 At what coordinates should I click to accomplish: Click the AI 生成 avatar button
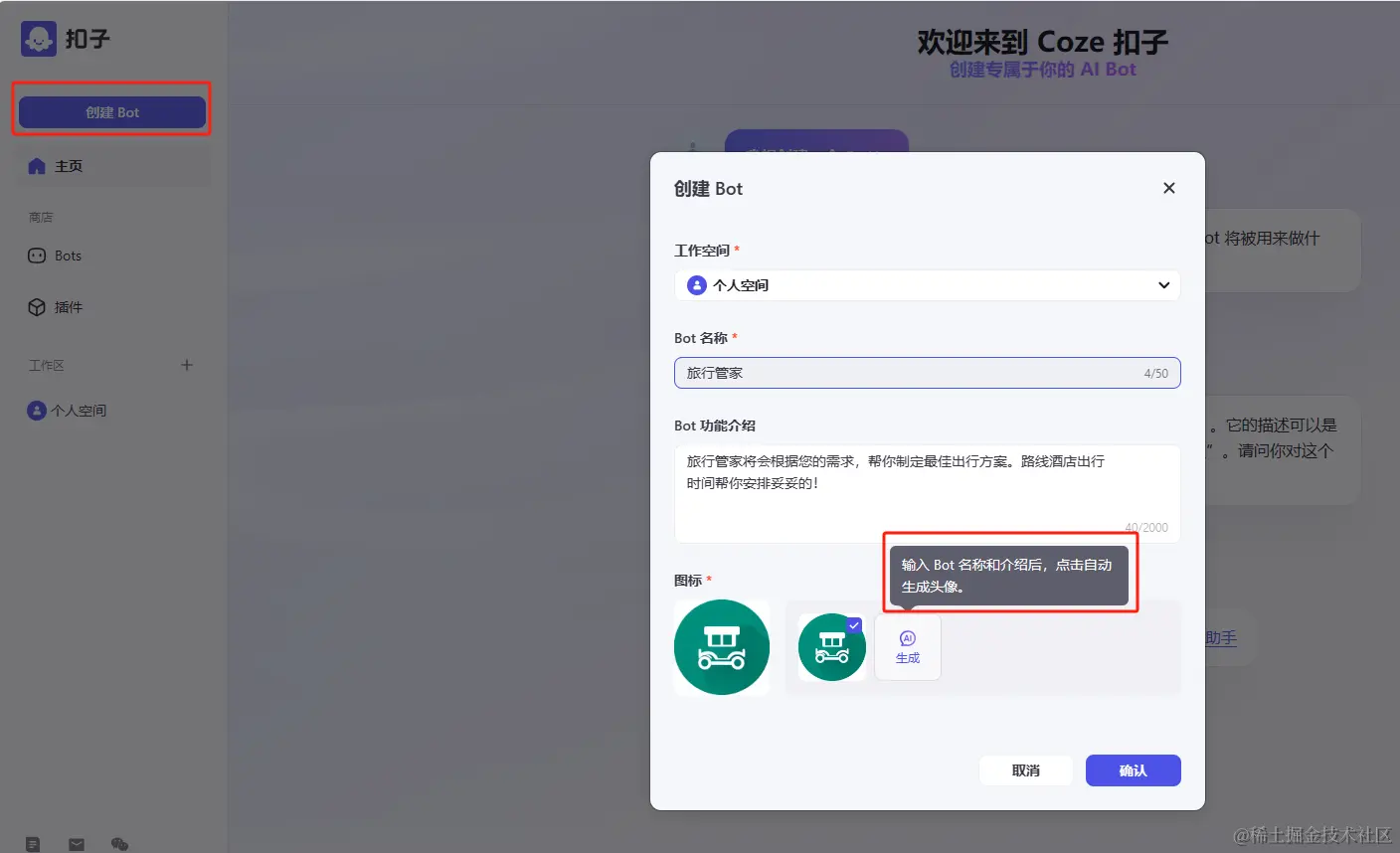tap(908, 647)
